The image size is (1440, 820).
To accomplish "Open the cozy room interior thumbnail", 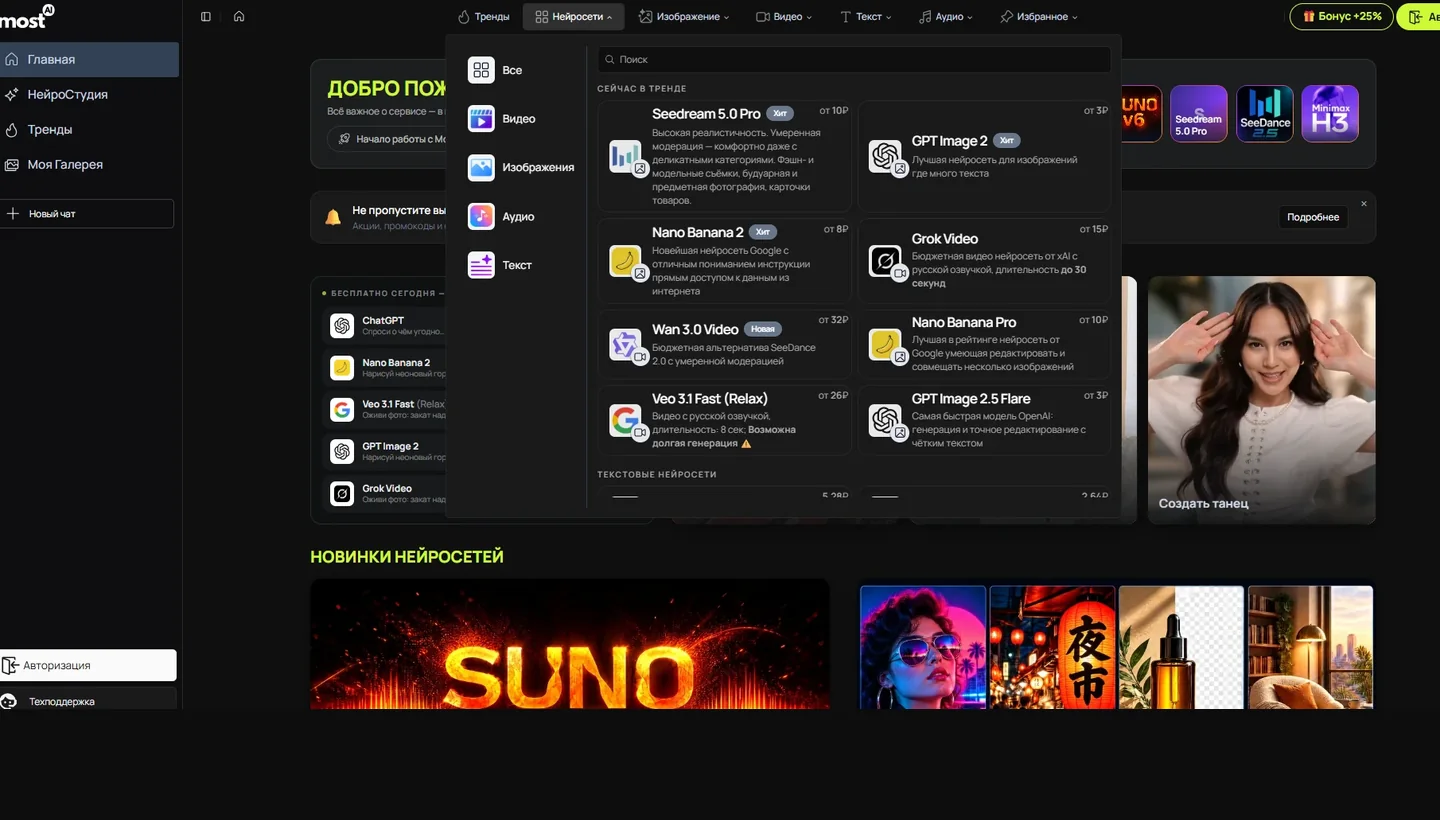I will click(1311, 647).
